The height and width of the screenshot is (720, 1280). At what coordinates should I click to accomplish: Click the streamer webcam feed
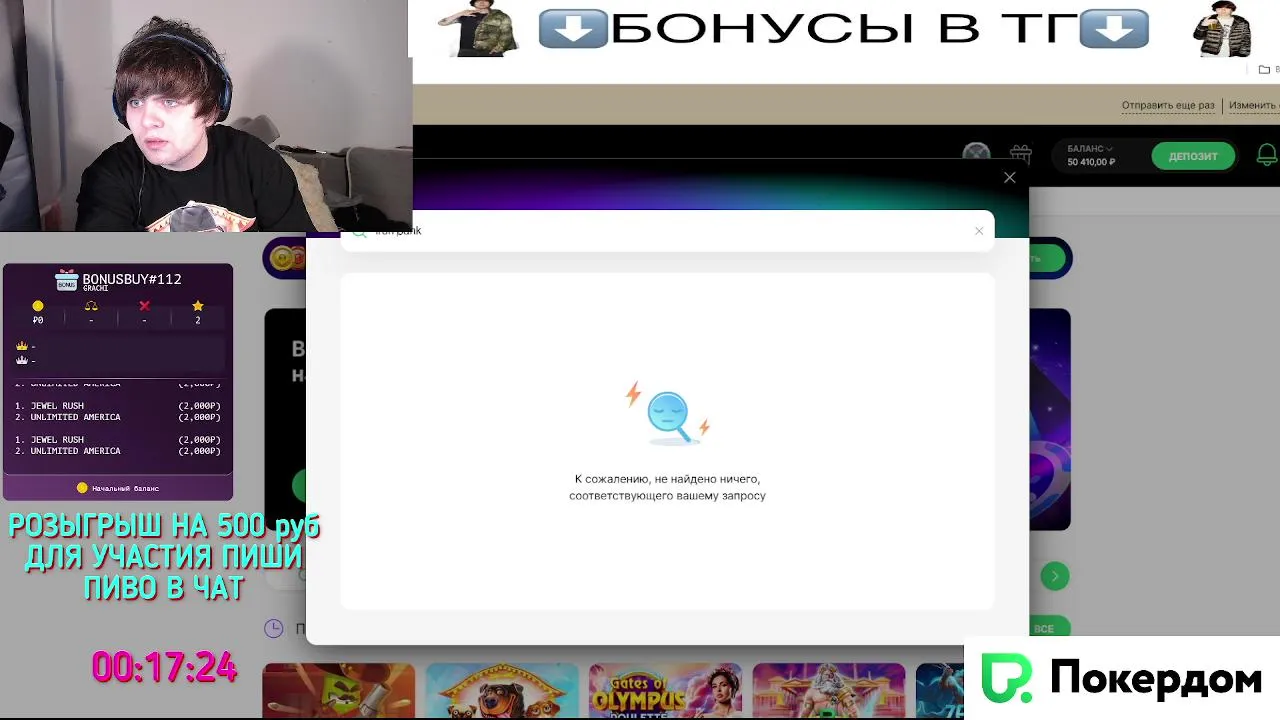pyautogui.click(x=205, y=116)
